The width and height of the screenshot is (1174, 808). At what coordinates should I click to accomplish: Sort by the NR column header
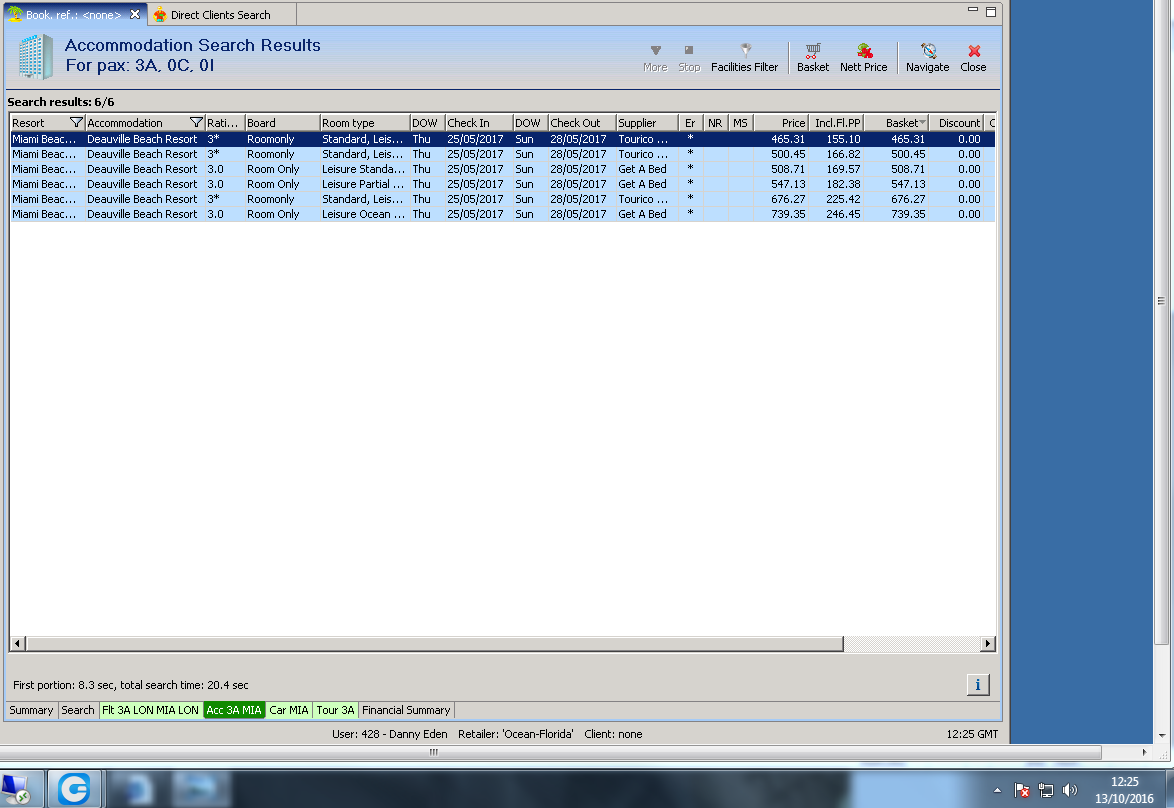pyautogui.click(x=715, y=123)
